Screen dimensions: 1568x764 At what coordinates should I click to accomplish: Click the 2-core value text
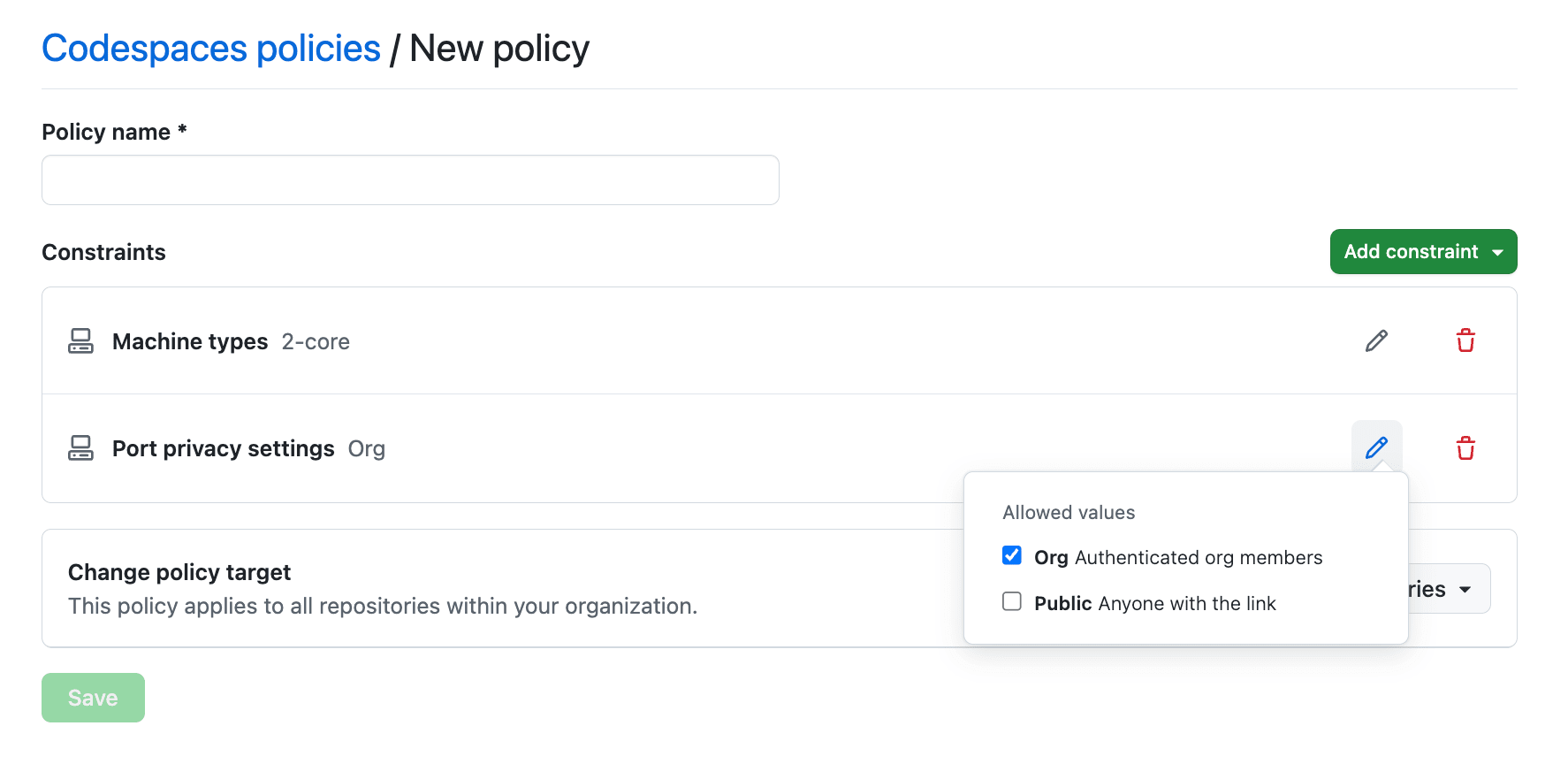coord(316,341)
